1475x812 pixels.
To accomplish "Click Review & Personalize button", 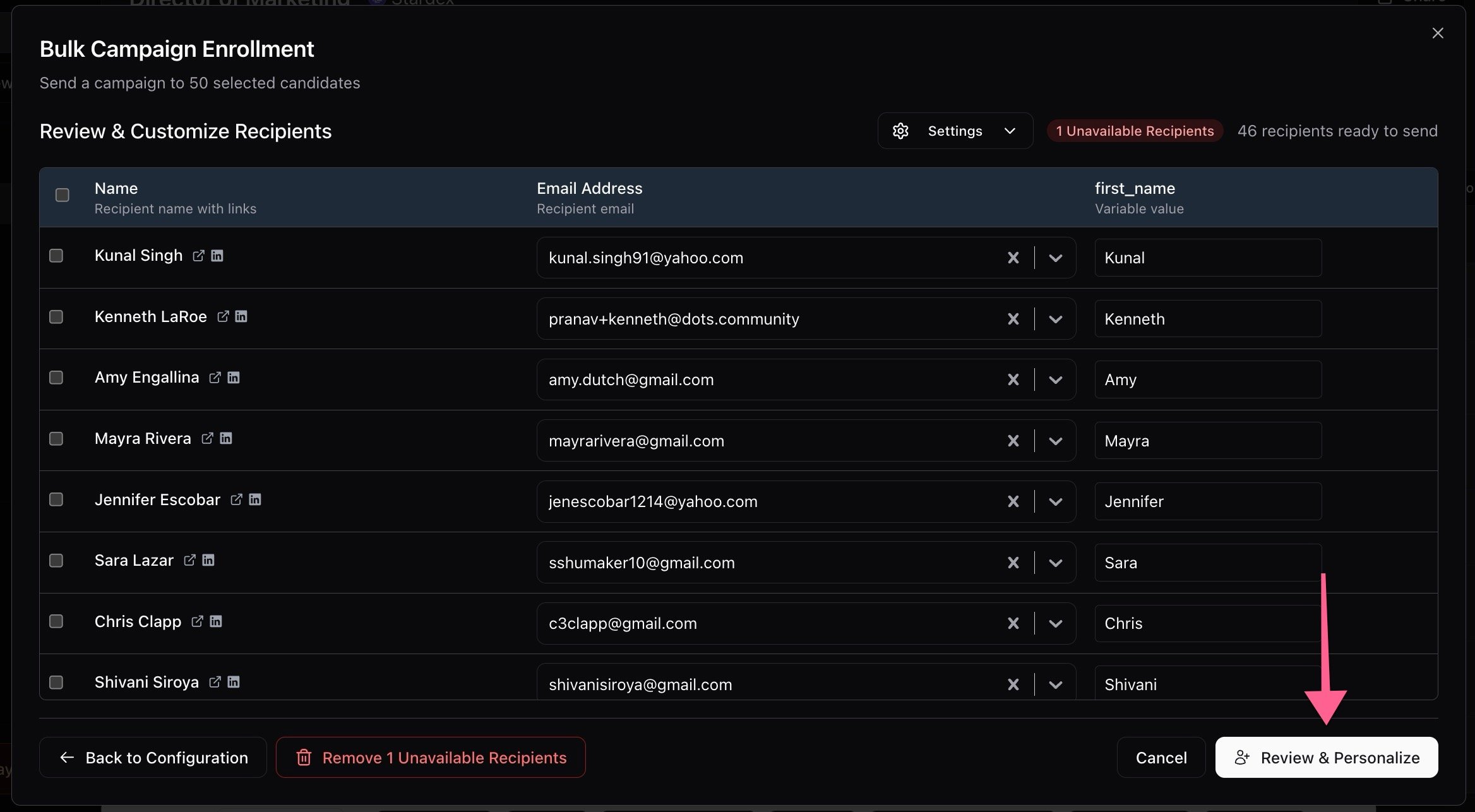I will coord(1327,757).
